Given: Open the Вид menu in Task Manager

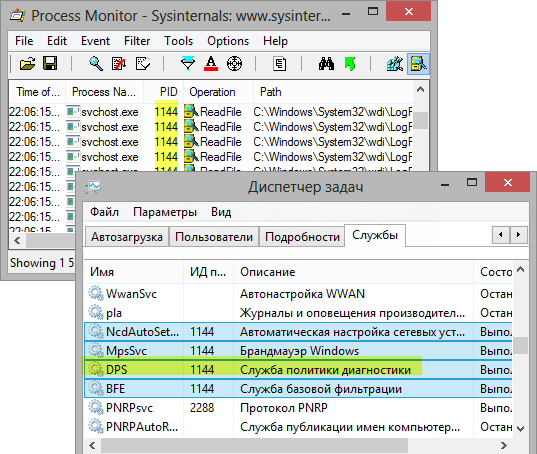Looking at the screenshot, I should 221,212.
